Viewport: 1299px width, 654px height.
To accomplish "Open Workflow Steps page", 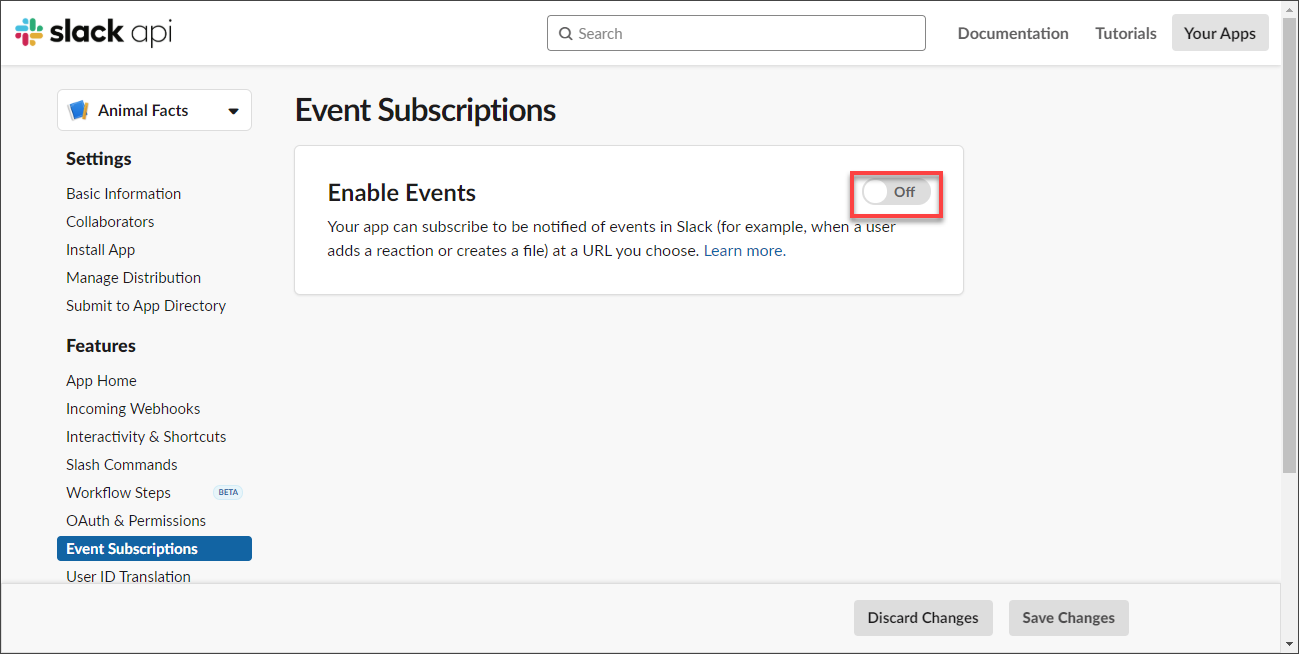I will (x=118, y=493).
